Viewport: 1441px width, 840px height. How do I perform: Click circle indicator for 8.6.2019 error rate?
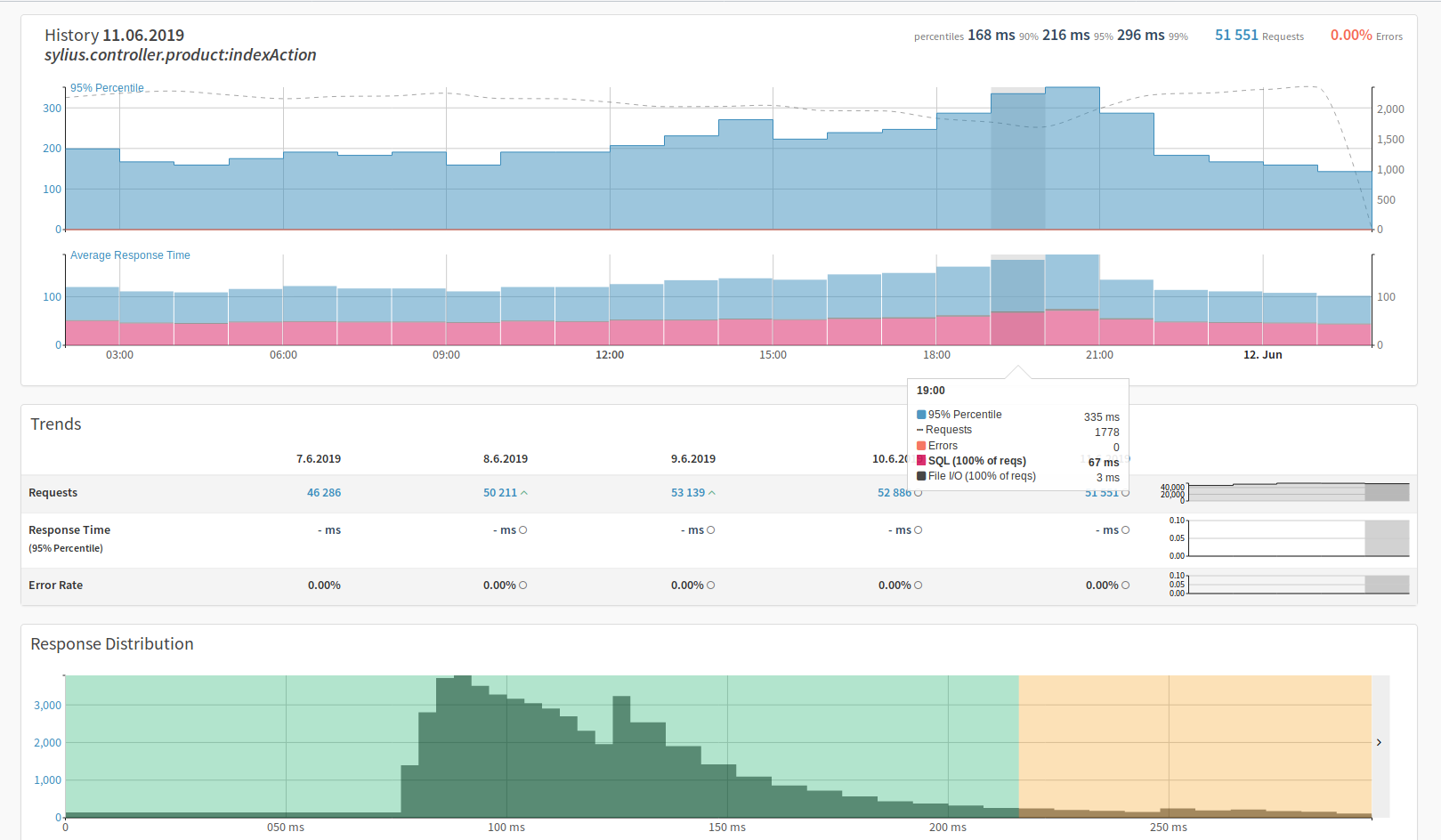pyautogui.click(x=523, y=586)
